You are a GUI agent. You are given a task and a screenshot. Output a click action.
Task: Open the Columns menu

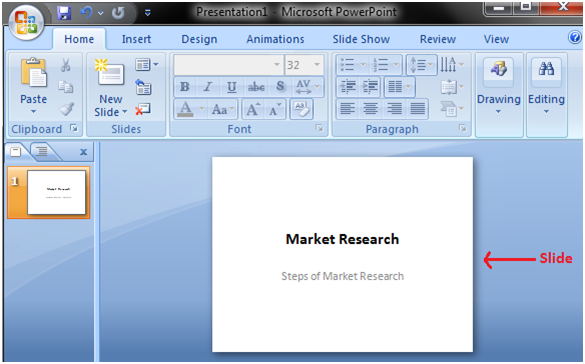pos(399,87)
